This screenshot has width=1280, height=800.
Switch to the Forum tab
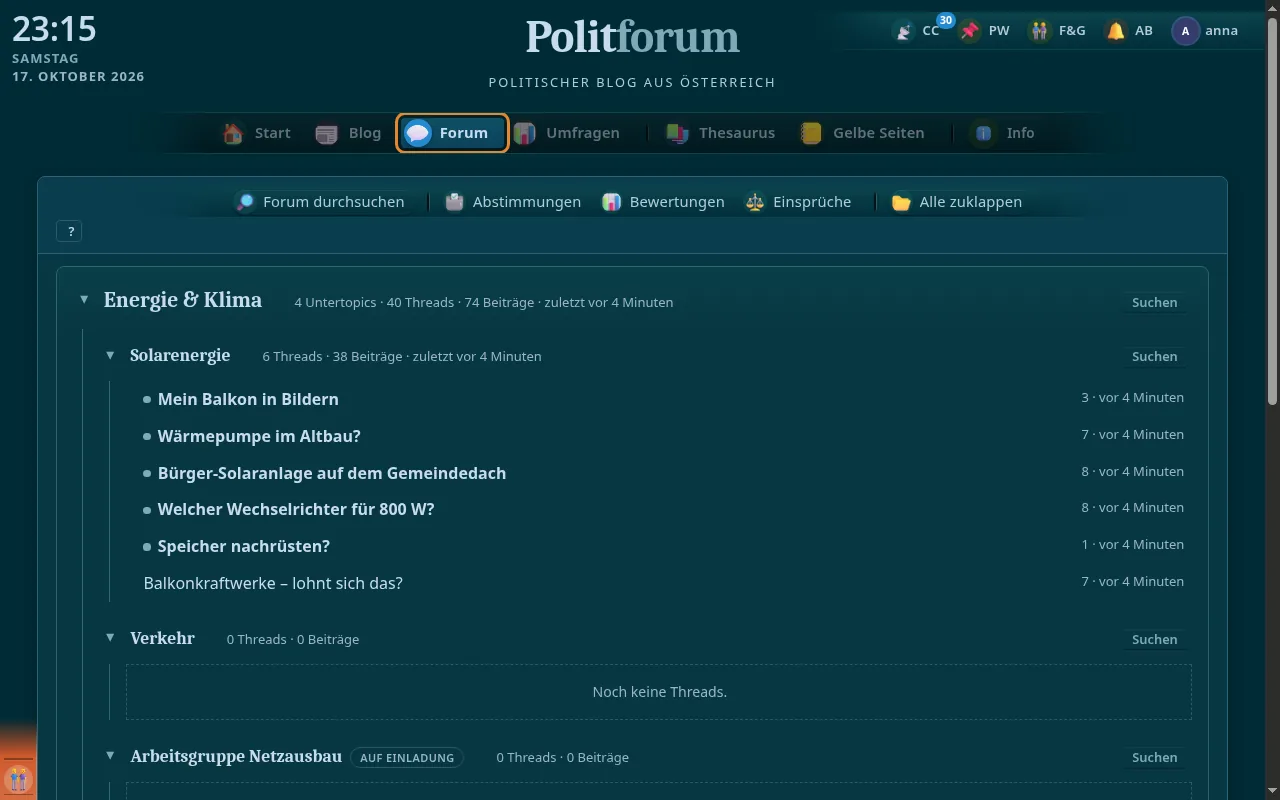[453, 133]
